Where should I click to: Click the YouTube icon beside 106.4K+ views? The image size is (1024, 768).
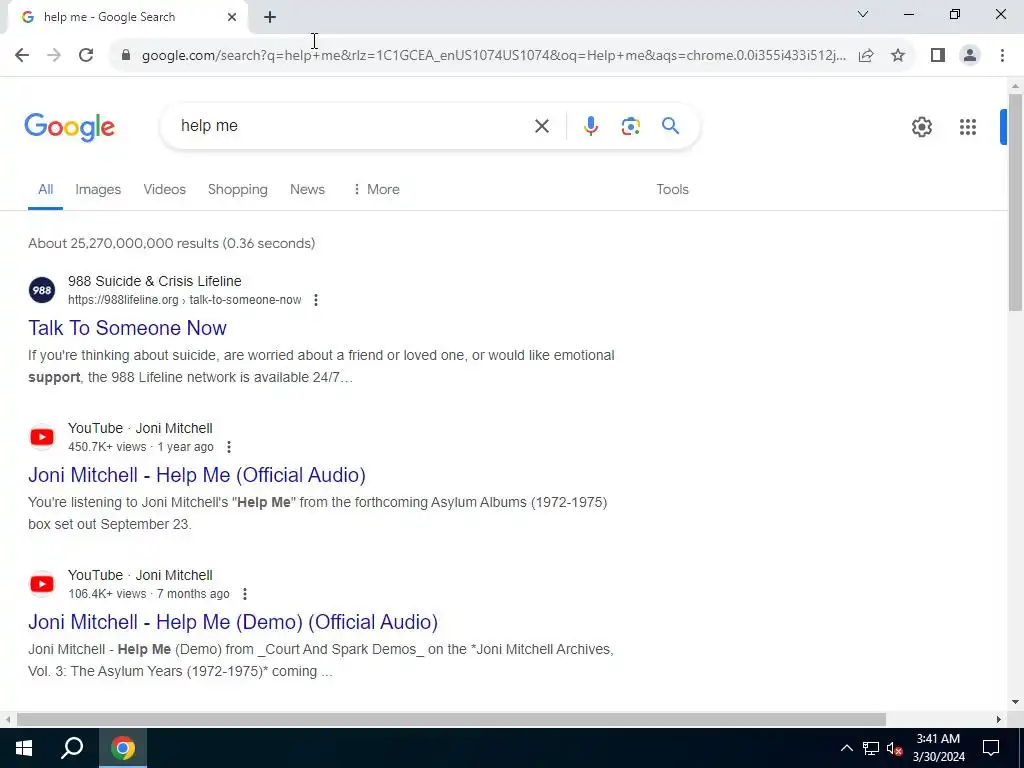point(42,584)
